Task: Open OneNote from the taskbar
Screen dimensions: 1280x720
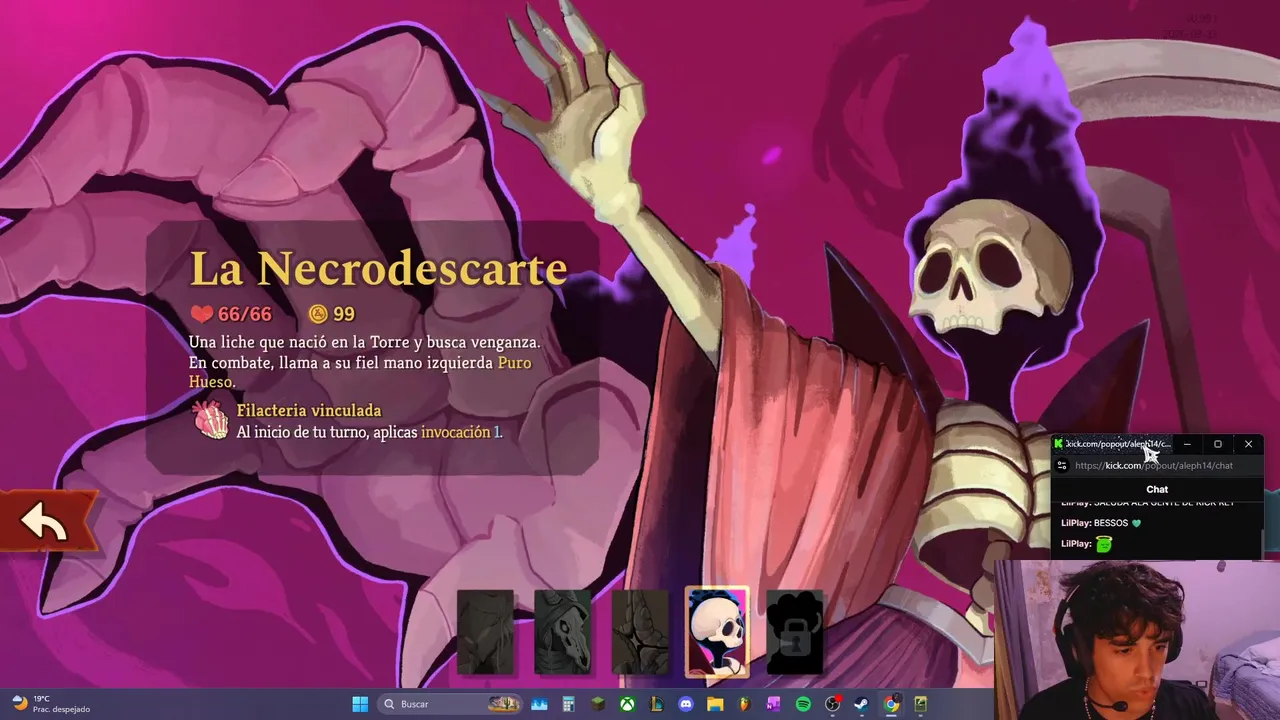Action: click(x=774, y=704)
